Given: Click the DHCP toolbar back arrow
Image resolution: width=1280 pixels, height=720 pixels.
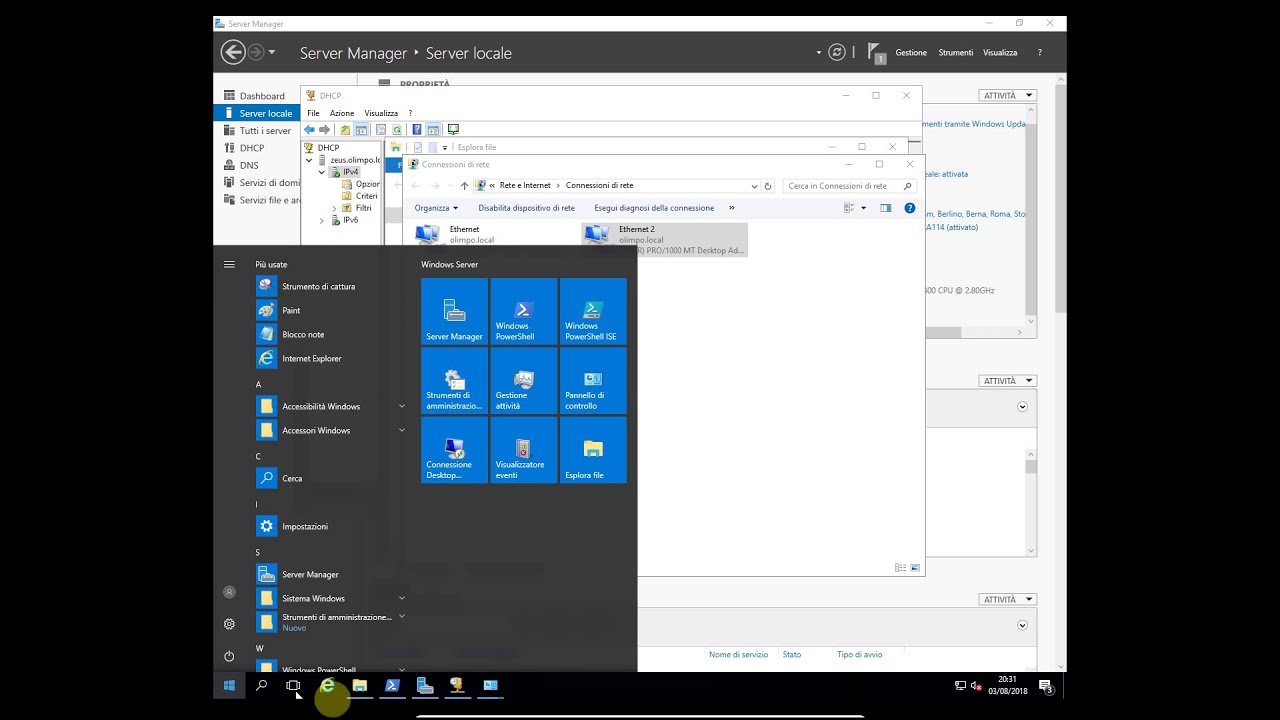Looking at the screenshot, I should pyautogui.click(x=309, y=130).
